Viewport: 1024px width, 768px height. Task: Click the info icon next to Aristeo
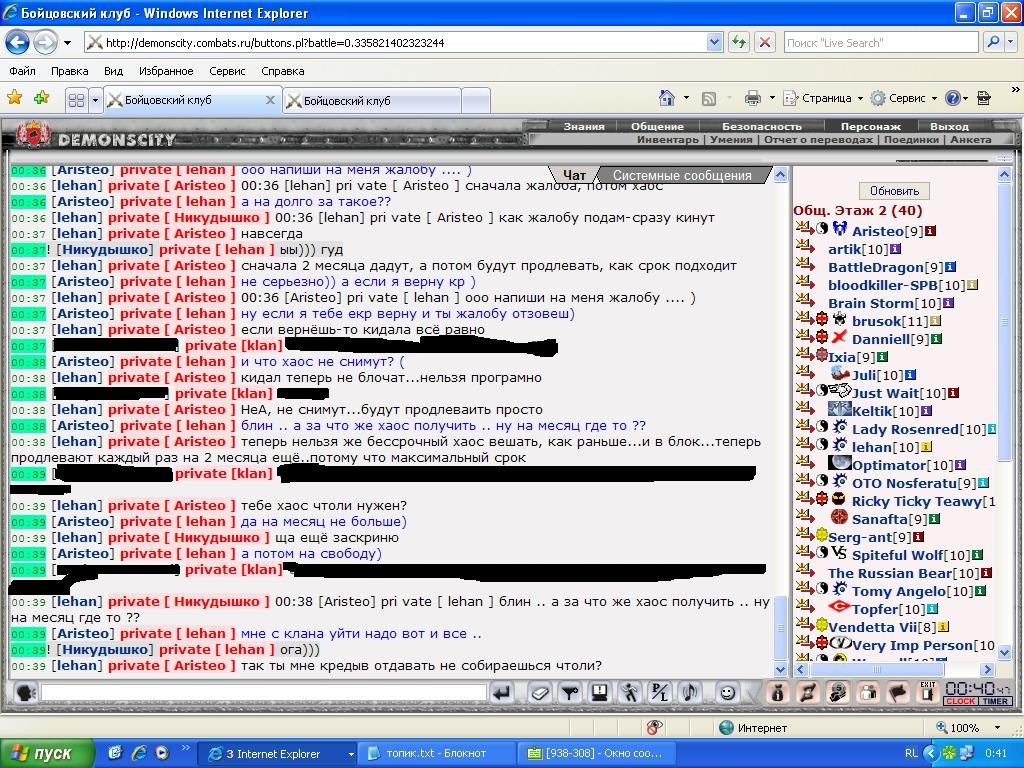(930, 231)
